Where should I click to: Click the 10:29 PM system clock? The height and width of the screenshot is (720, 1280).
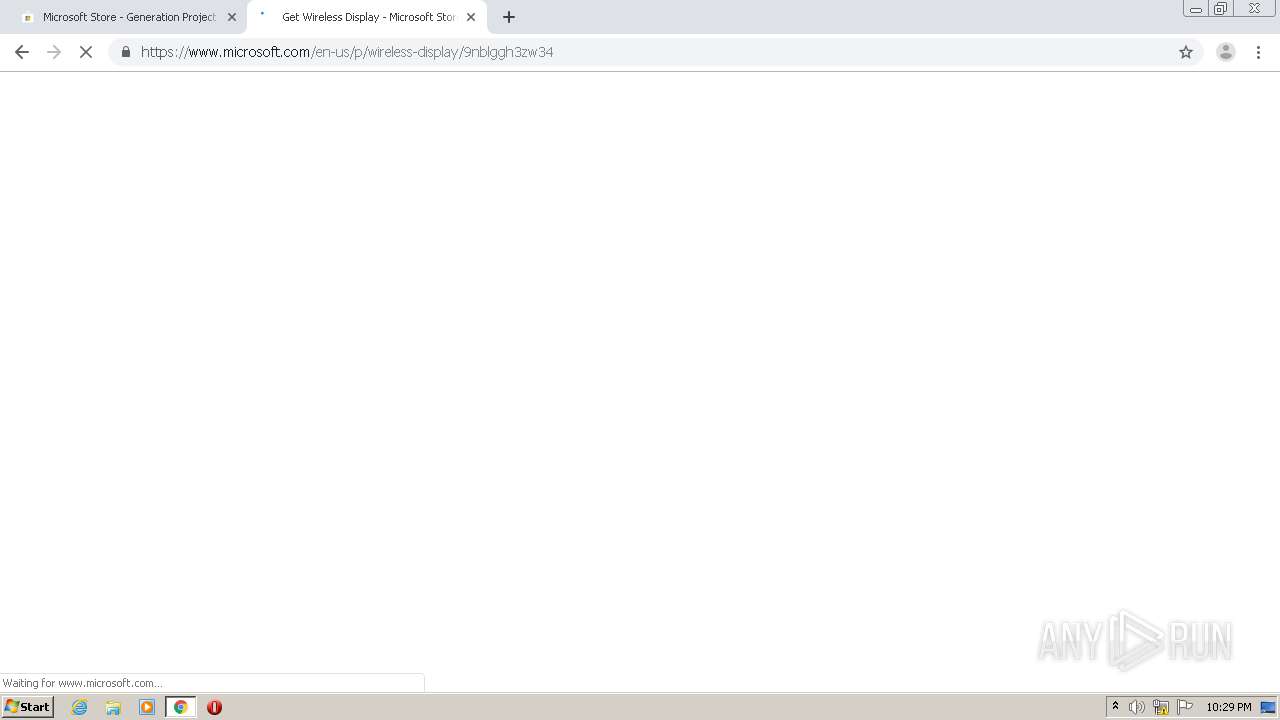1228,707
